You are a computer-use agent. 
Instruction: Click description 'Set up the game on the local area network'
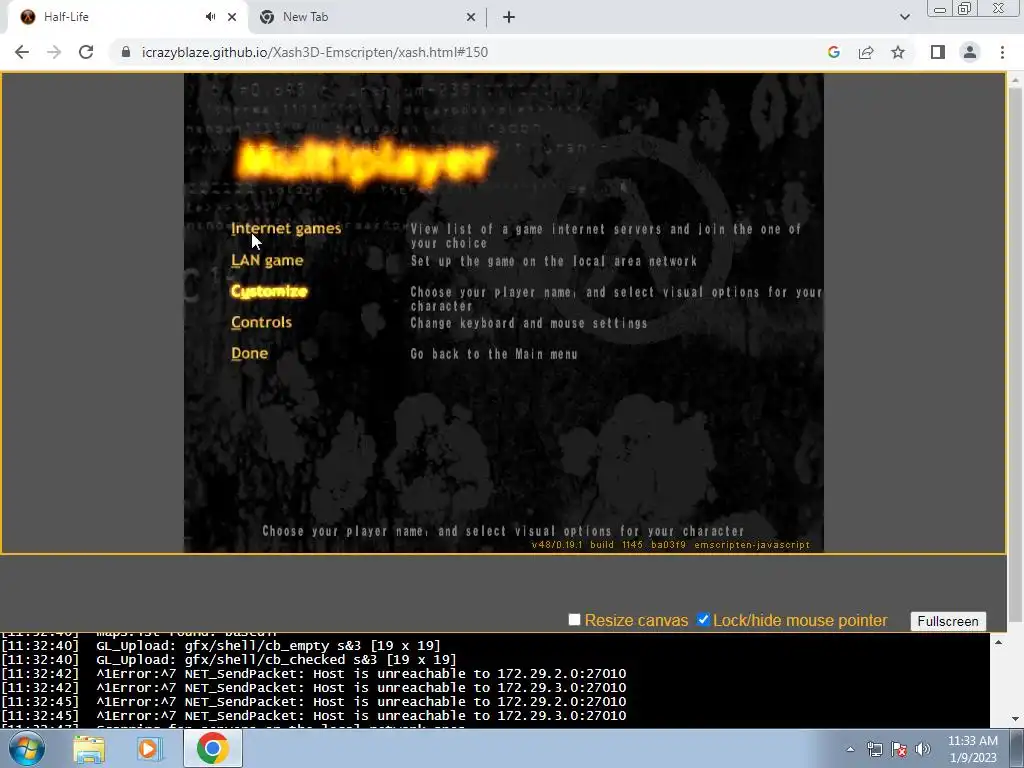(x=553, y=261)
